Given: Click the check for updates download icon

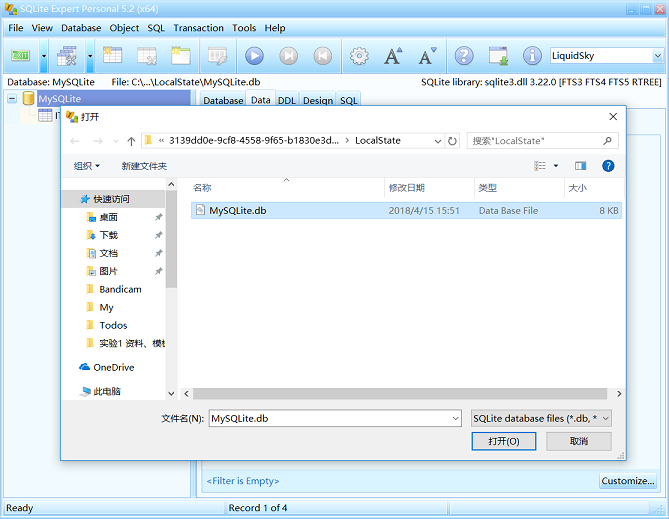Looking at the screenshot, I should pyautogui.click(x=498, y=56).
